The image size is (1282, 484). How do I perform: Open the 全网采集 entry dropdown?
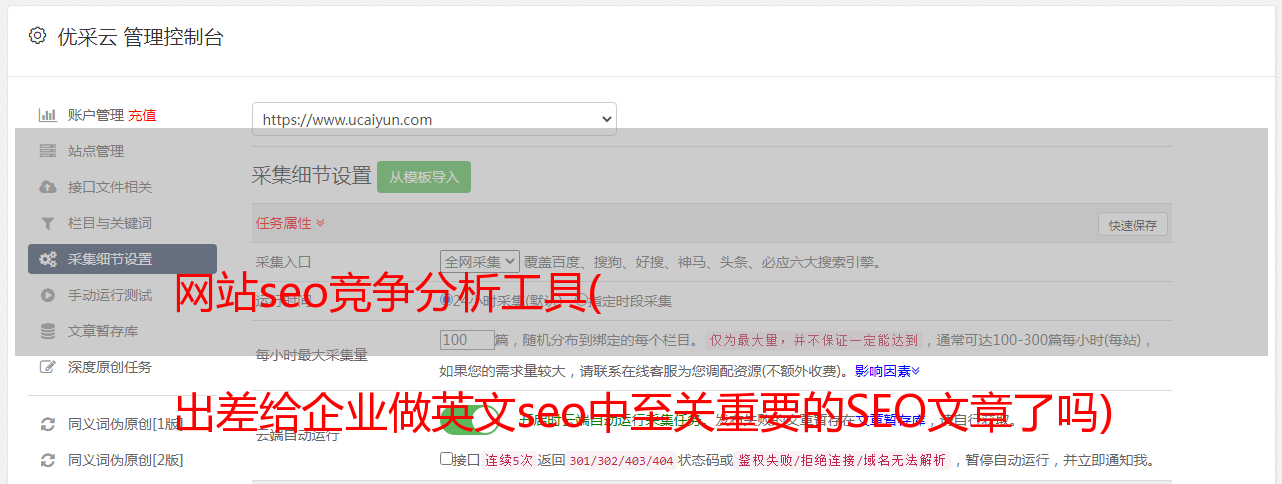click(x=480, y=261)
